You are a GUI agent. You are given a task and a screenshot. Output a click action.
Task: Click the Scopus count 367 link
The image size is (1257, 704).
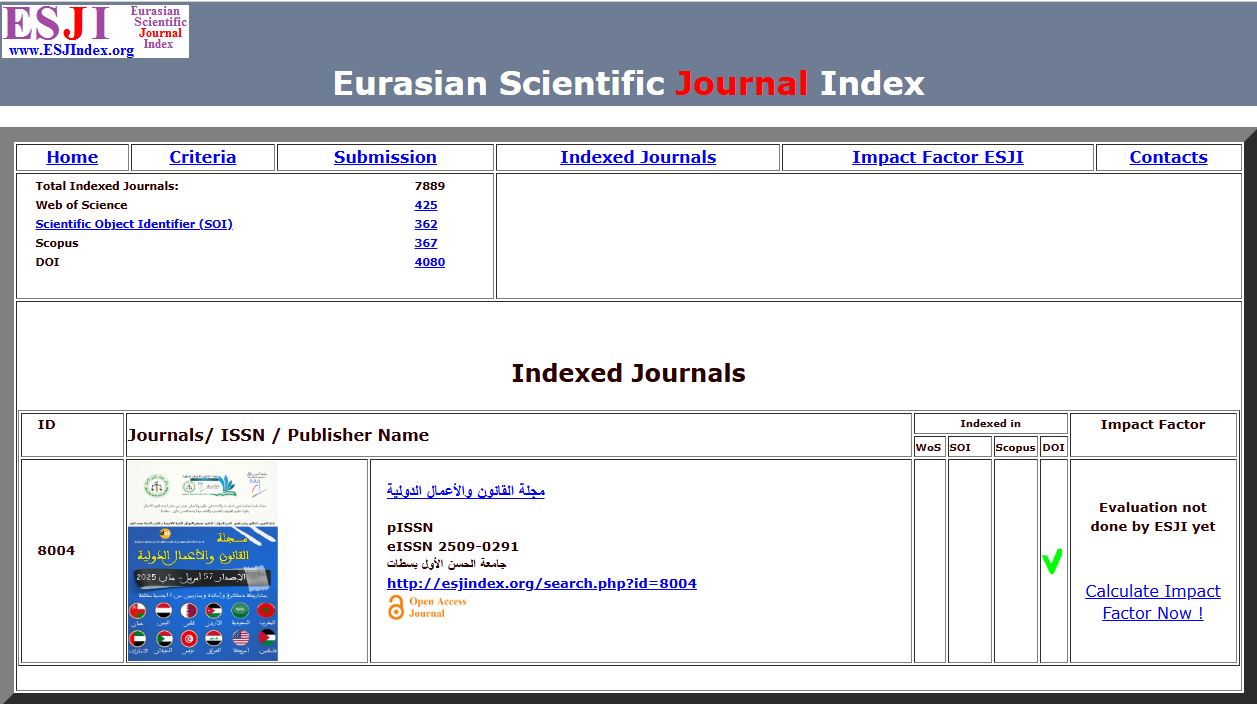[x=426, y=243]
